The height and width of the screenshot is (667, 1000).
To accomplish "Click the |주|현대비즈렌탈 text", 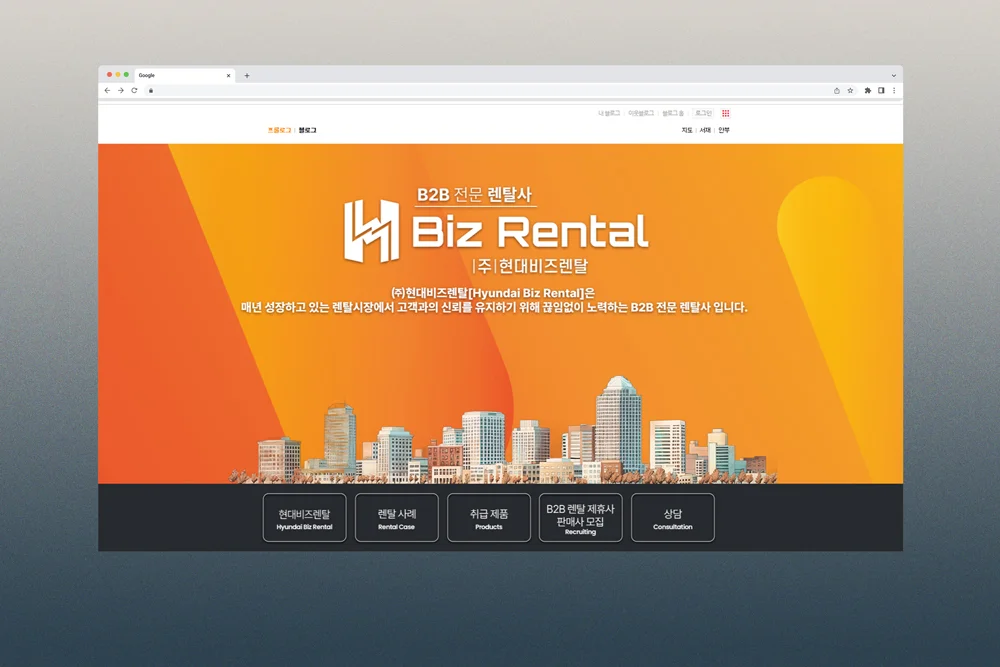I will pyautogui.click(x=530, y=266).
